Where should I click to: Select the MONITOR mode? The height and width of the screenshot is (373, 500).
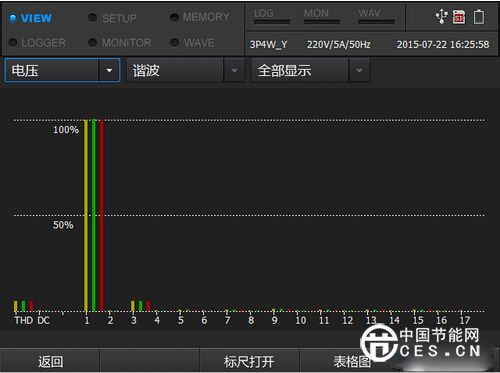[x=93, y=43]
